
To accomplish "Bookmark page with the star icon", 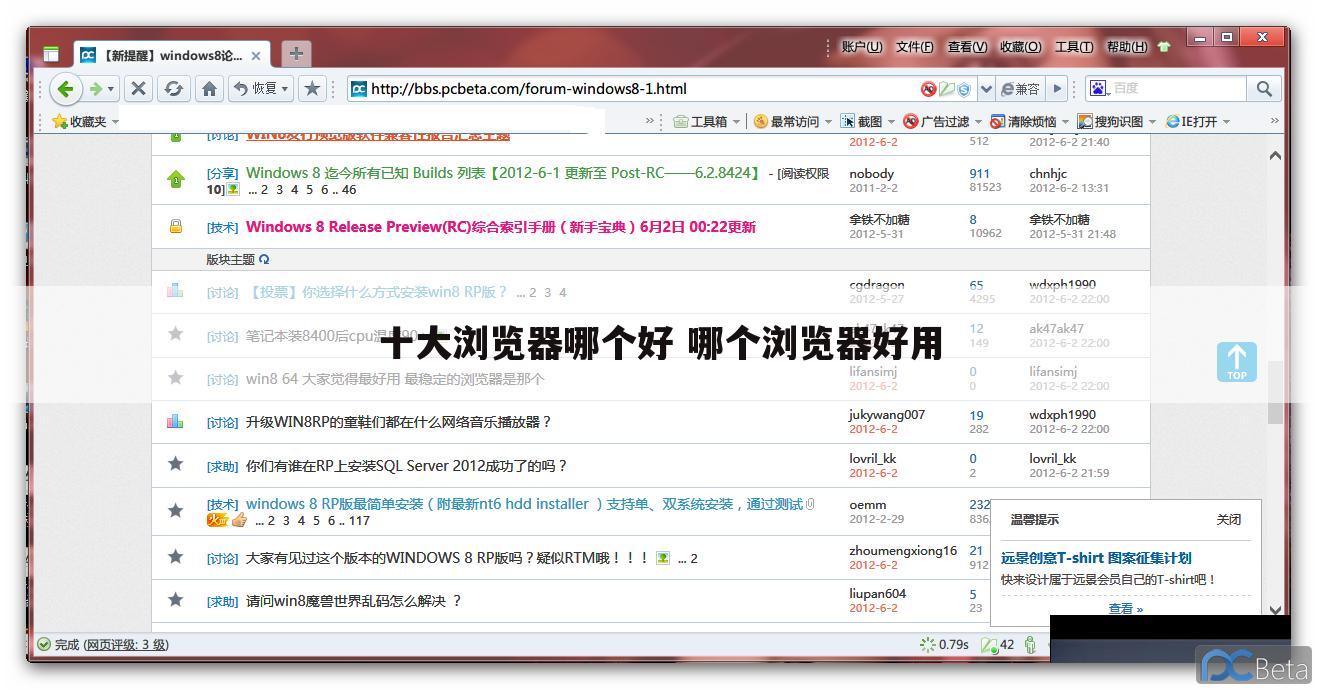I will [312, 89].
